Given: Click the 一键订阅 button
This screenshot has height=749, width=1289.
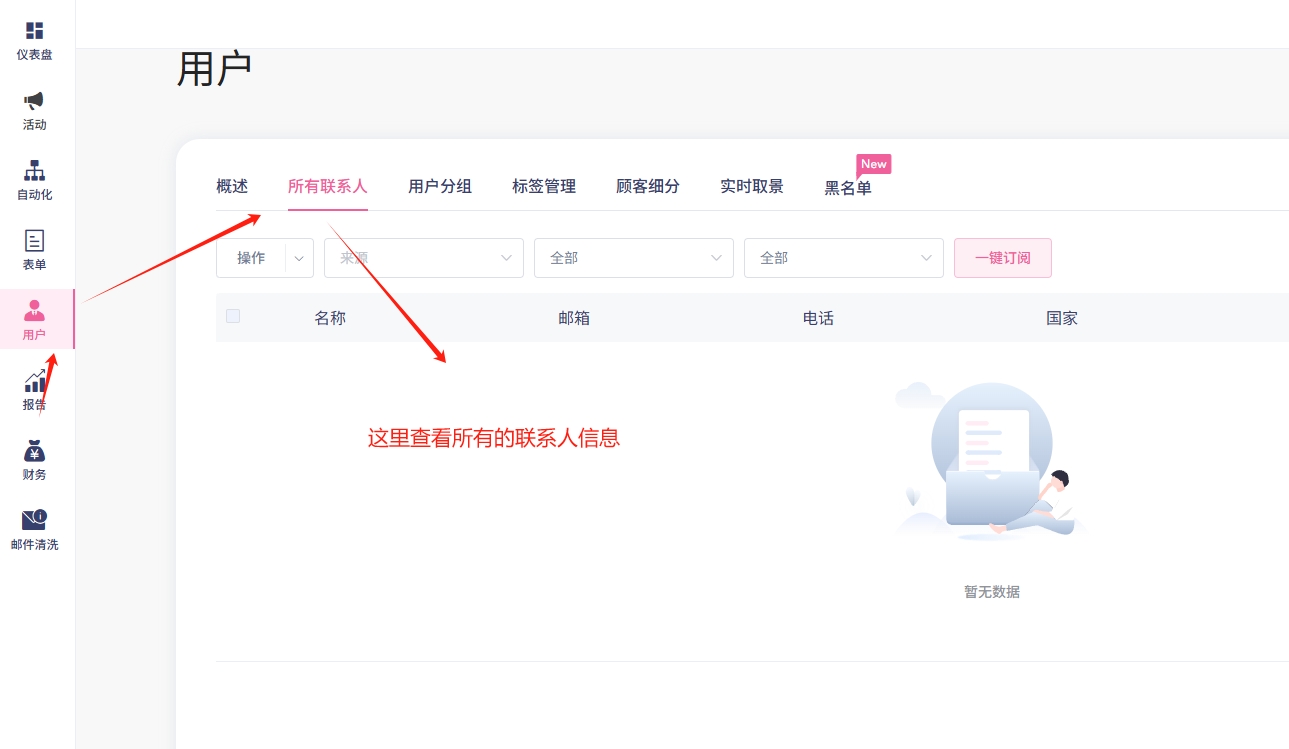Looking at the screenshot, I should (1002, 258).
